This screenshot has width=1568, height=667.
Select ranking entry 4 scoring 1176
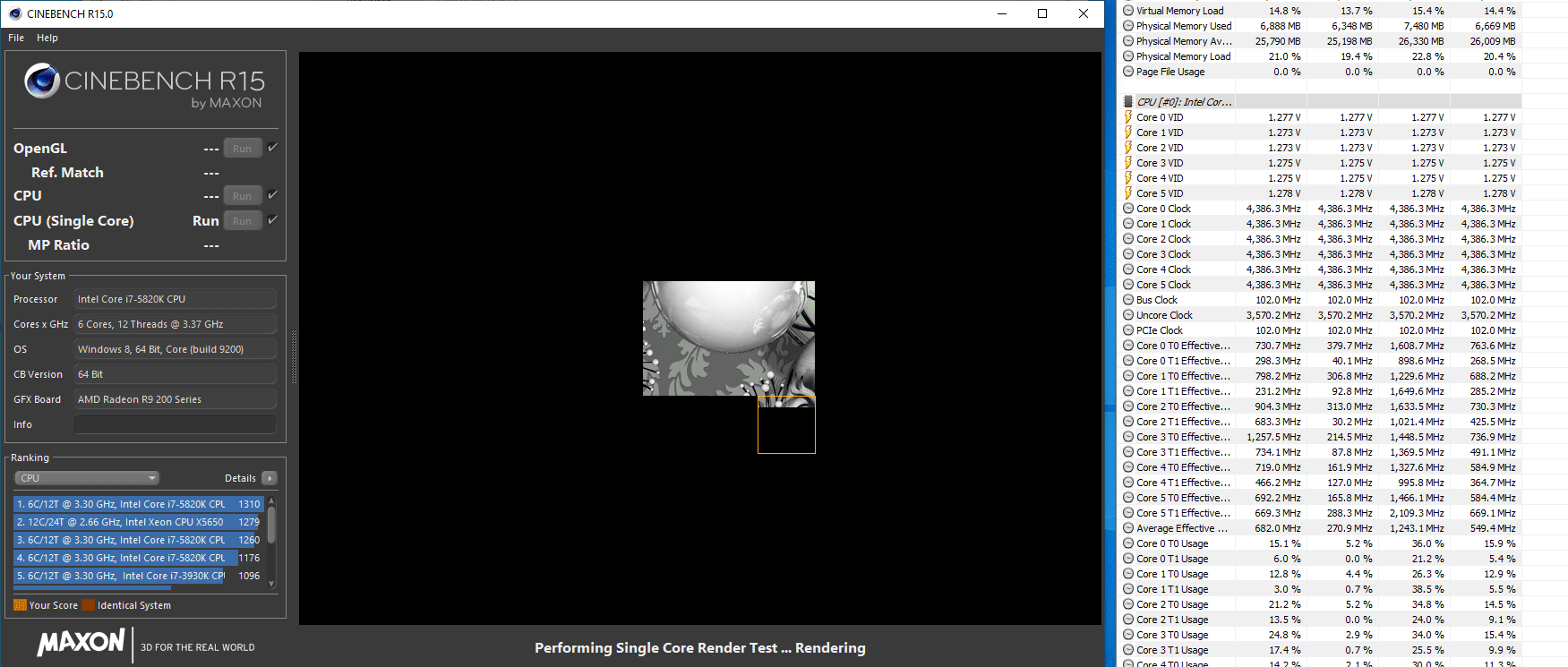point(139,558)
